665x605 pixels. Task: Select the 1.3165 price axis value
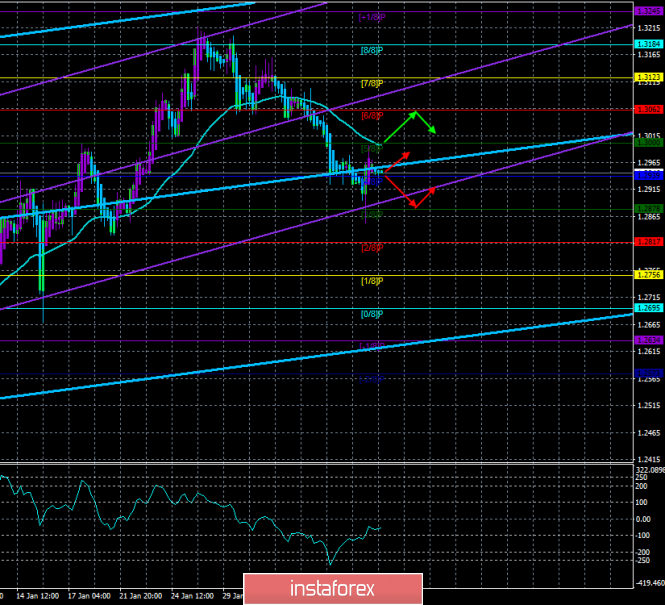(x=649, y=55)
